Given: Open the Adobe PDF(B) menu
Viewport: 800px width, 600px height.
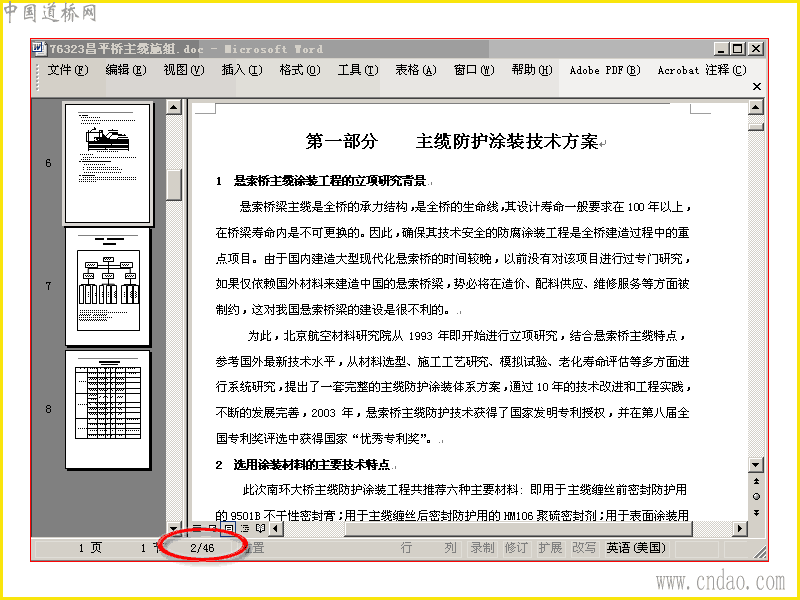Looking at the screenshot, I should [x=605, y=70].
